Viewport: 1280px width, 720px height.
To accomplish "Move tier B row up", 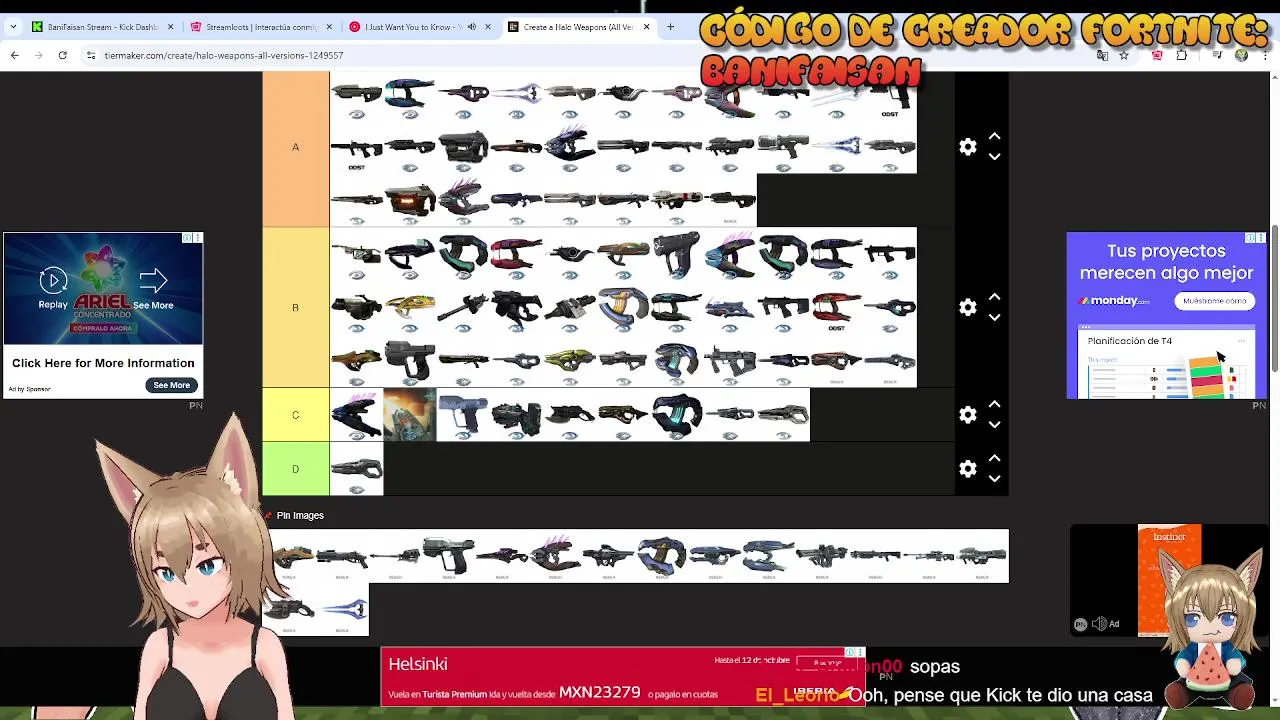I will point(994,297).
